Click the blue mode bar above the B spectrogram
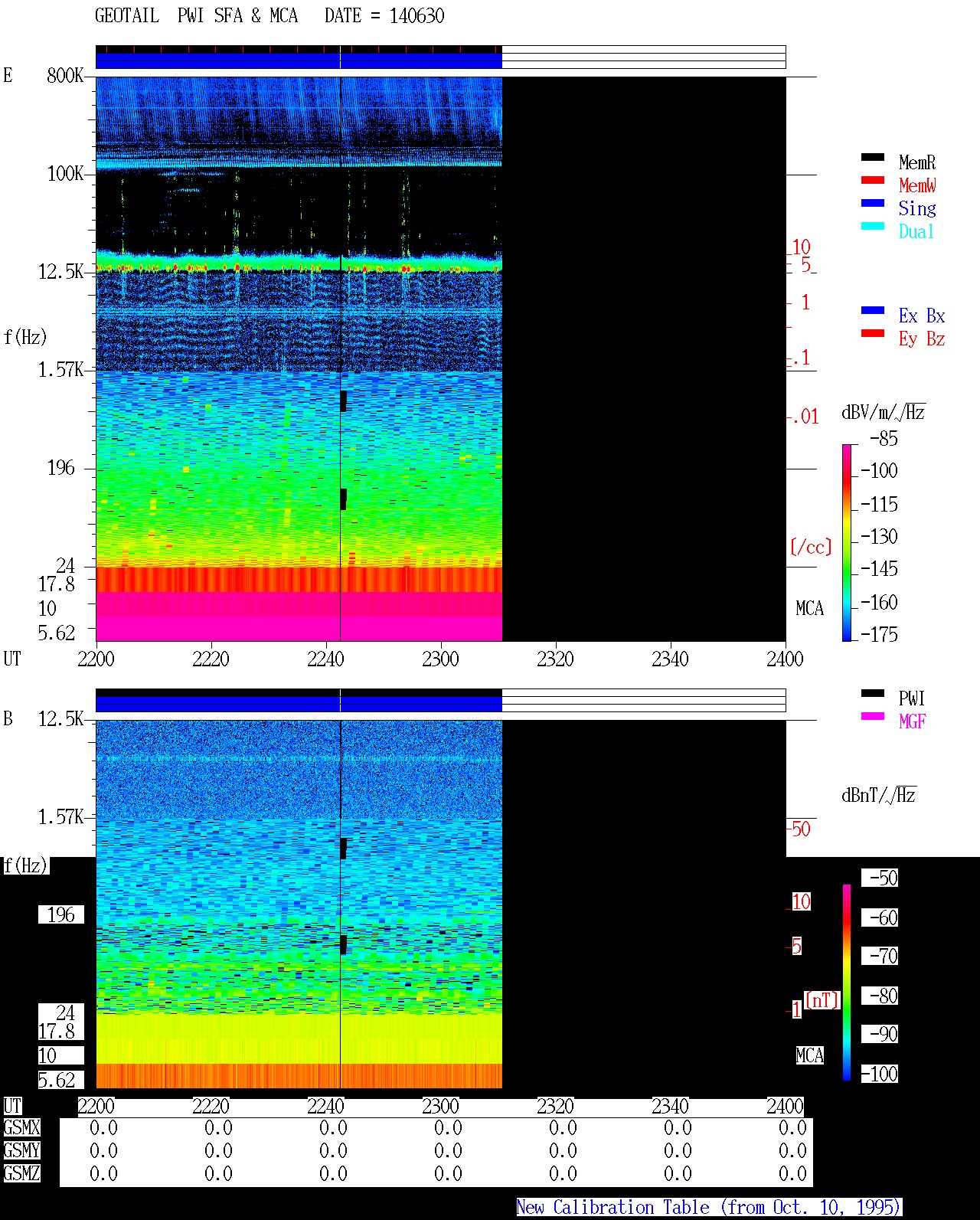This screenshot has height=1220, width=980. 299,704
